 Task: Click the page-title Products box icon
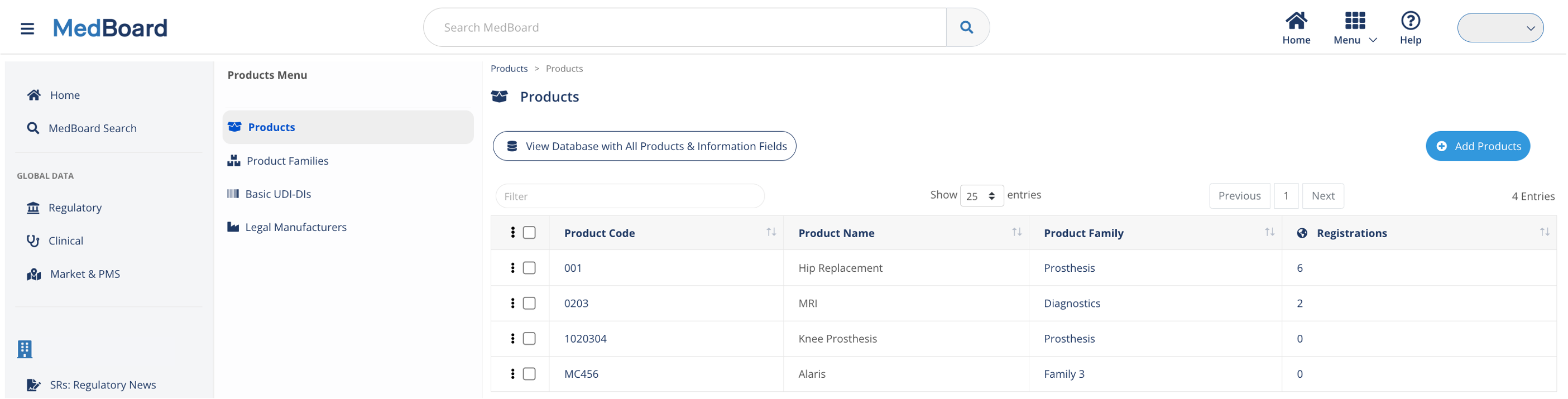click(x=500, y=97)
